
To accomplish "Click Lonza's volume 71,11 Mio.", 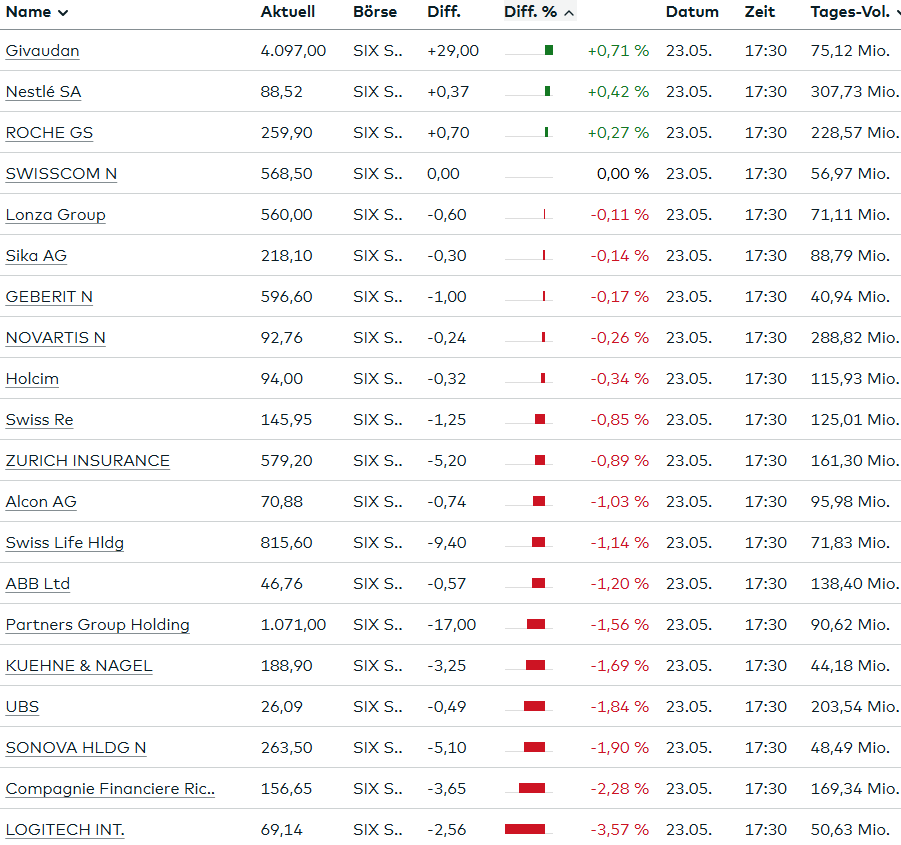I will tap(850, 215).
